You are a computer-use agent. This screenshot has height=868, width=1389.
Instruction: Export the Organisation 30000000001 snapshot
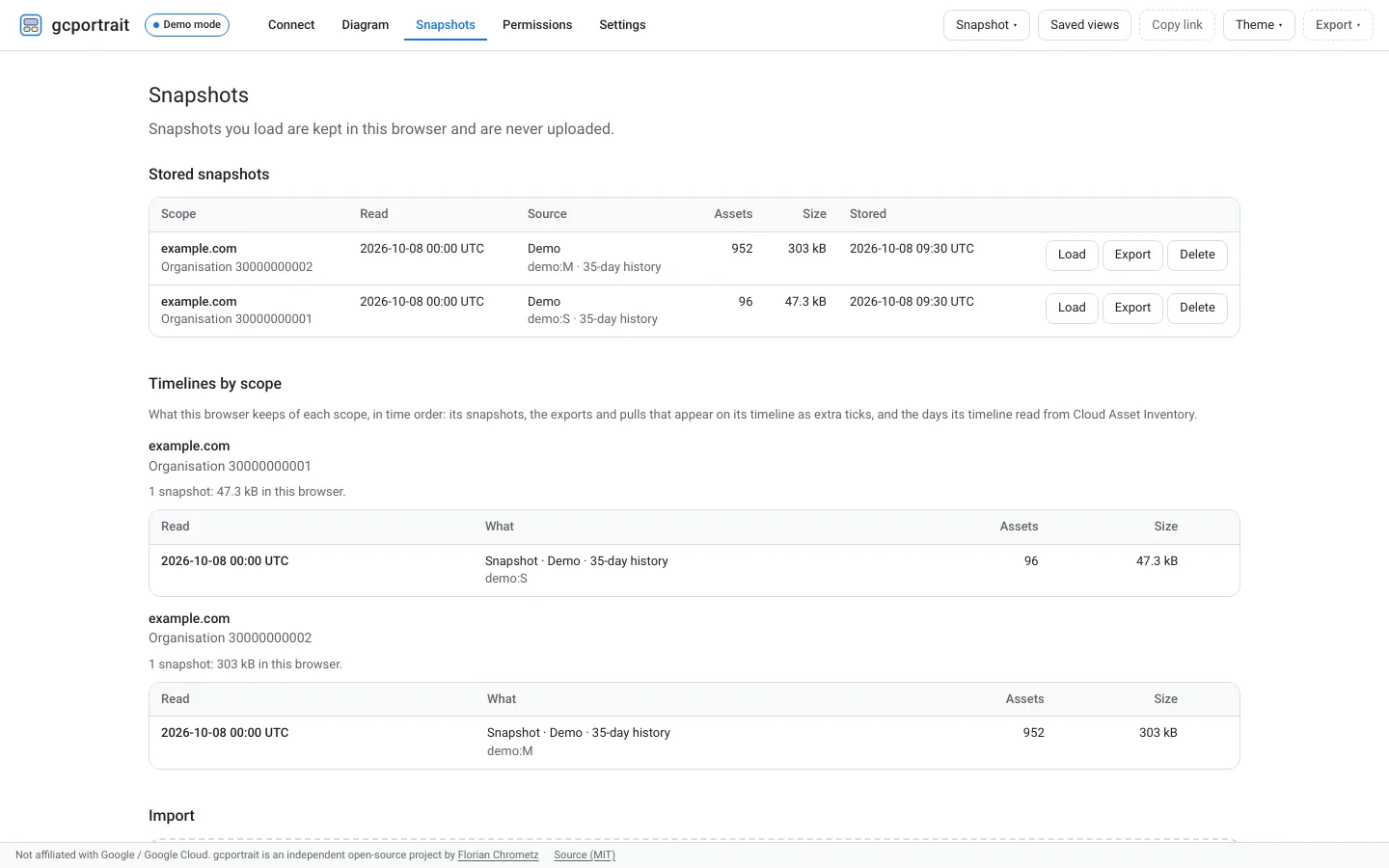(x=1132, y=308)
